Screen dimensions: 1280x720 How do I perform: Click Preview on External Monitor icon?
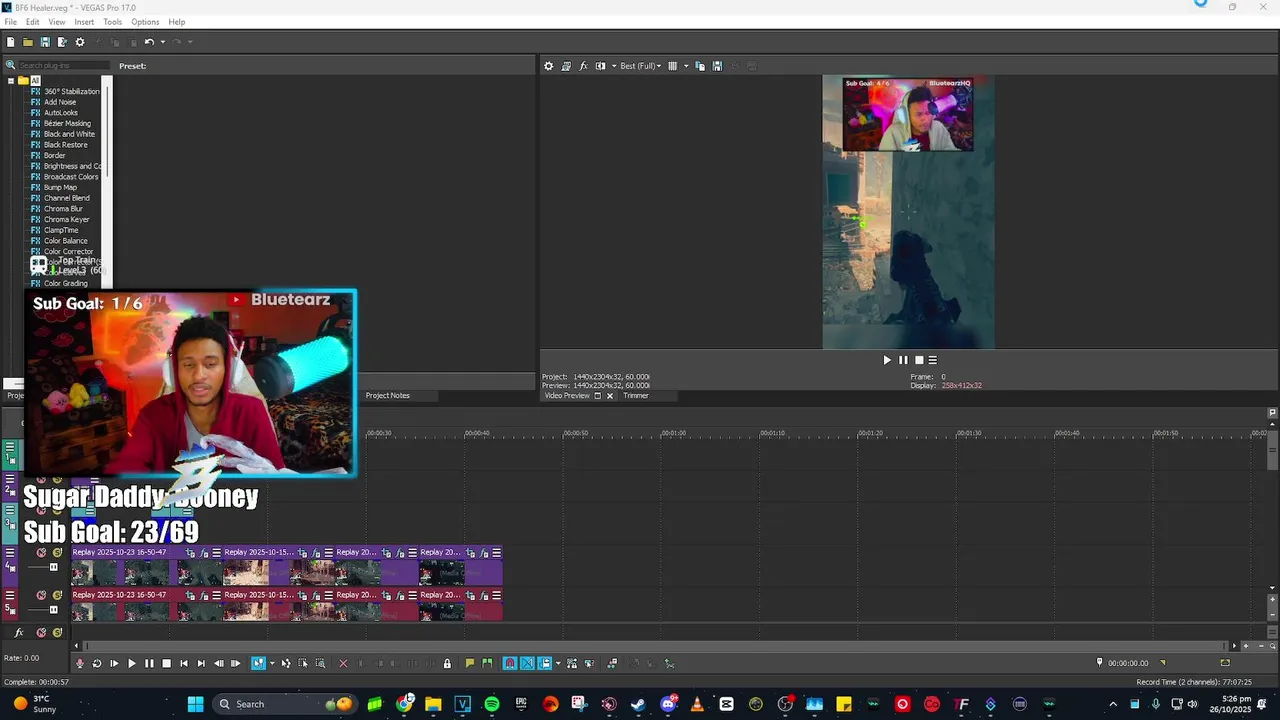[566, 66]
